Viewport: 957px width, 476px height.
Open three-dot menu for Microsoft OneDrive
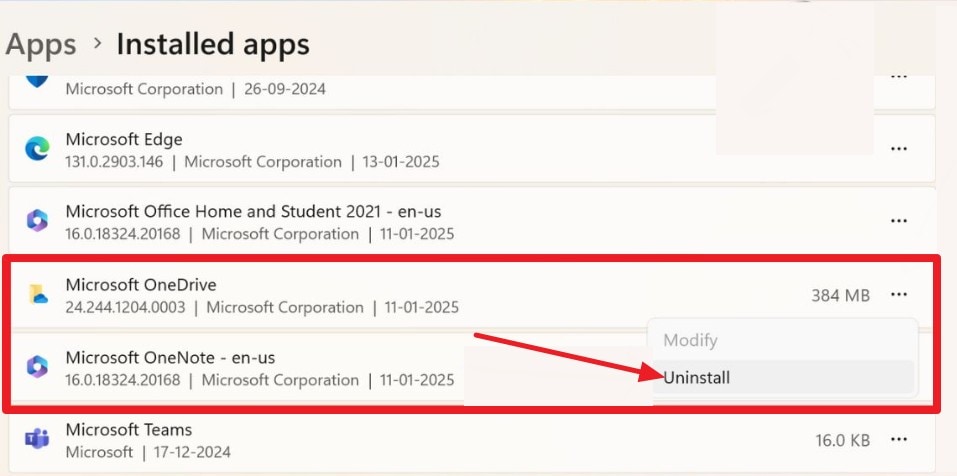898,294
